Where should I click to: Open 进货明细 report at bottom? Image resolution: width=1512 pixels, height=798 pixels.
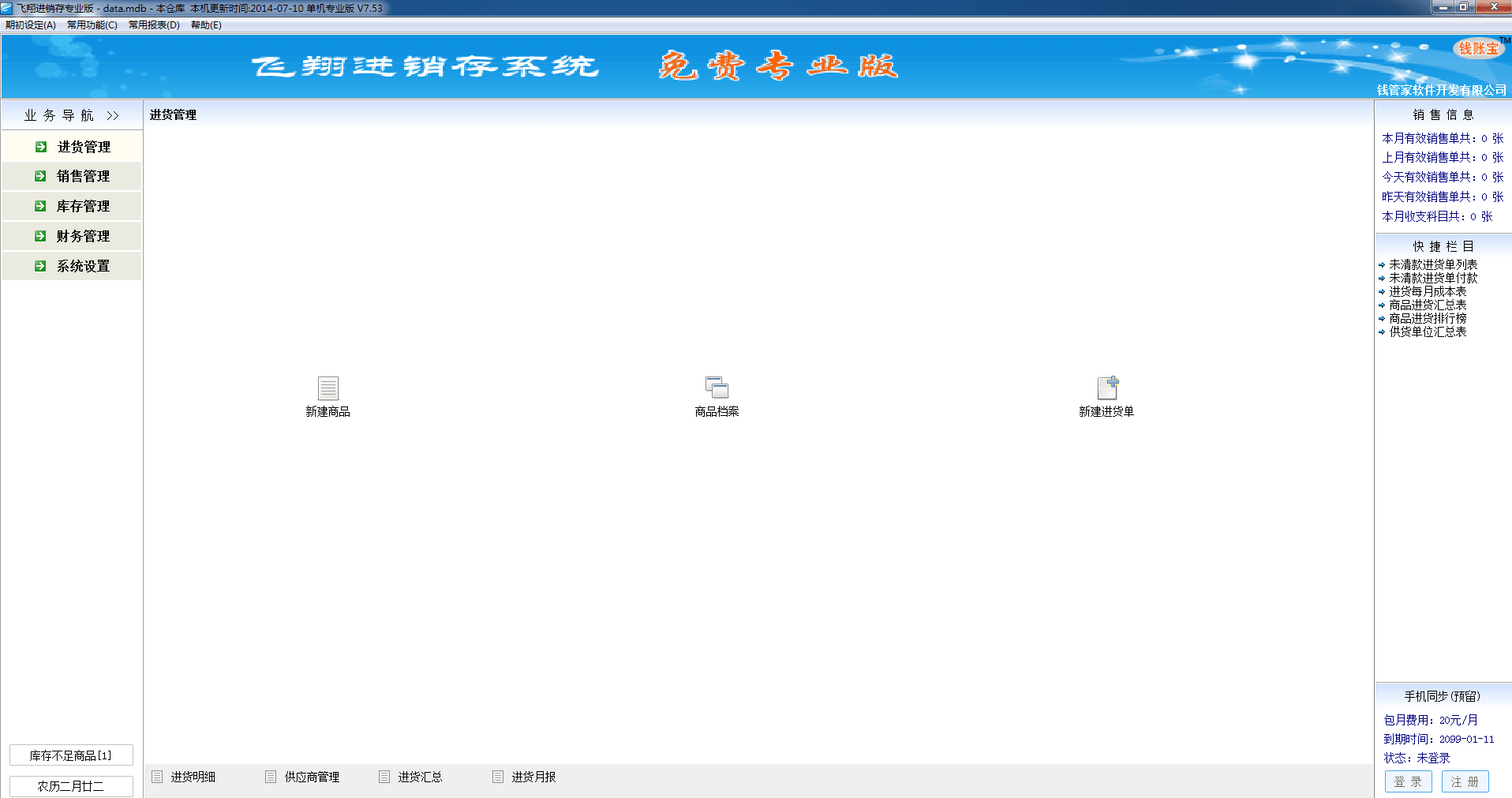[192, 777]
